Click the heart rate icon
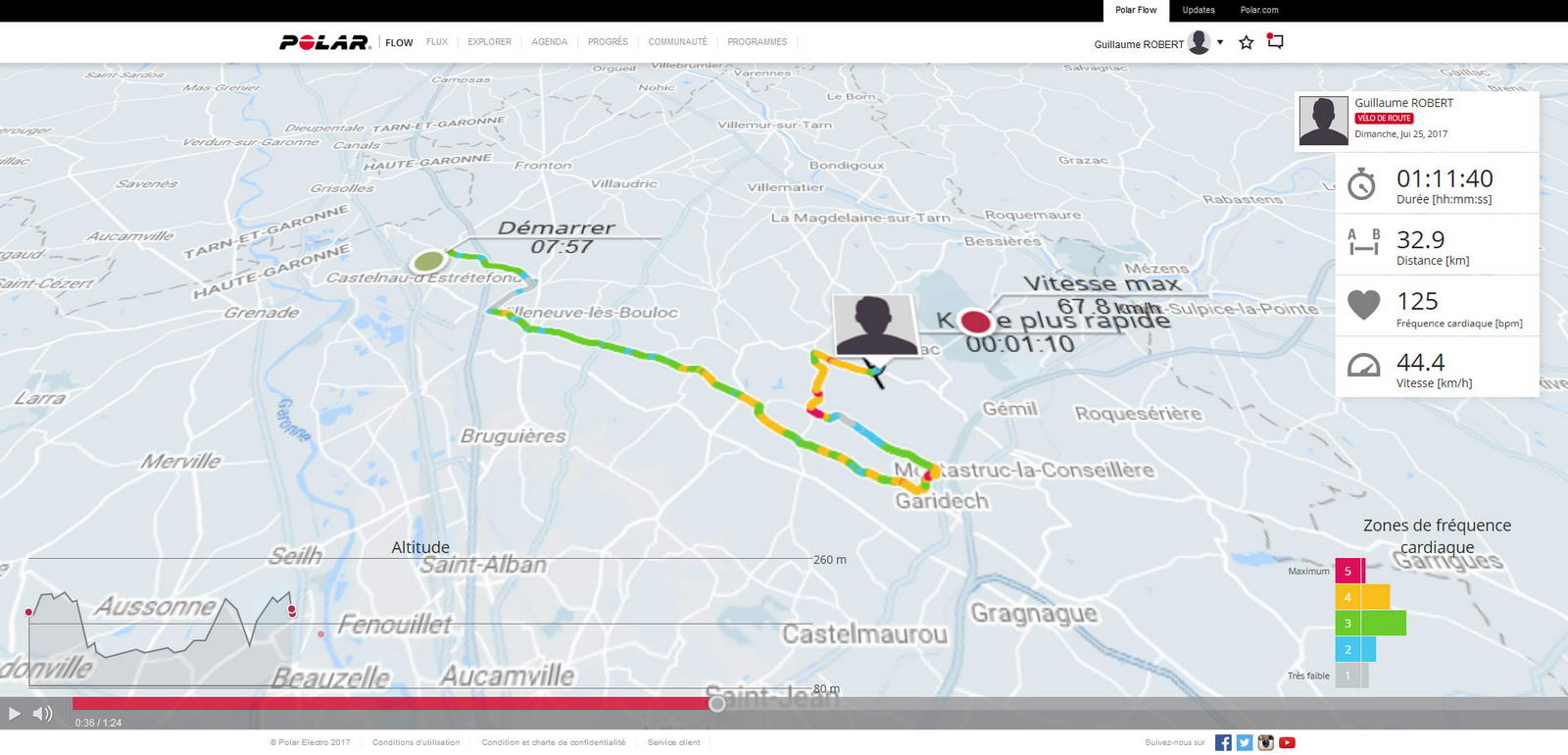 point(1363,305)
